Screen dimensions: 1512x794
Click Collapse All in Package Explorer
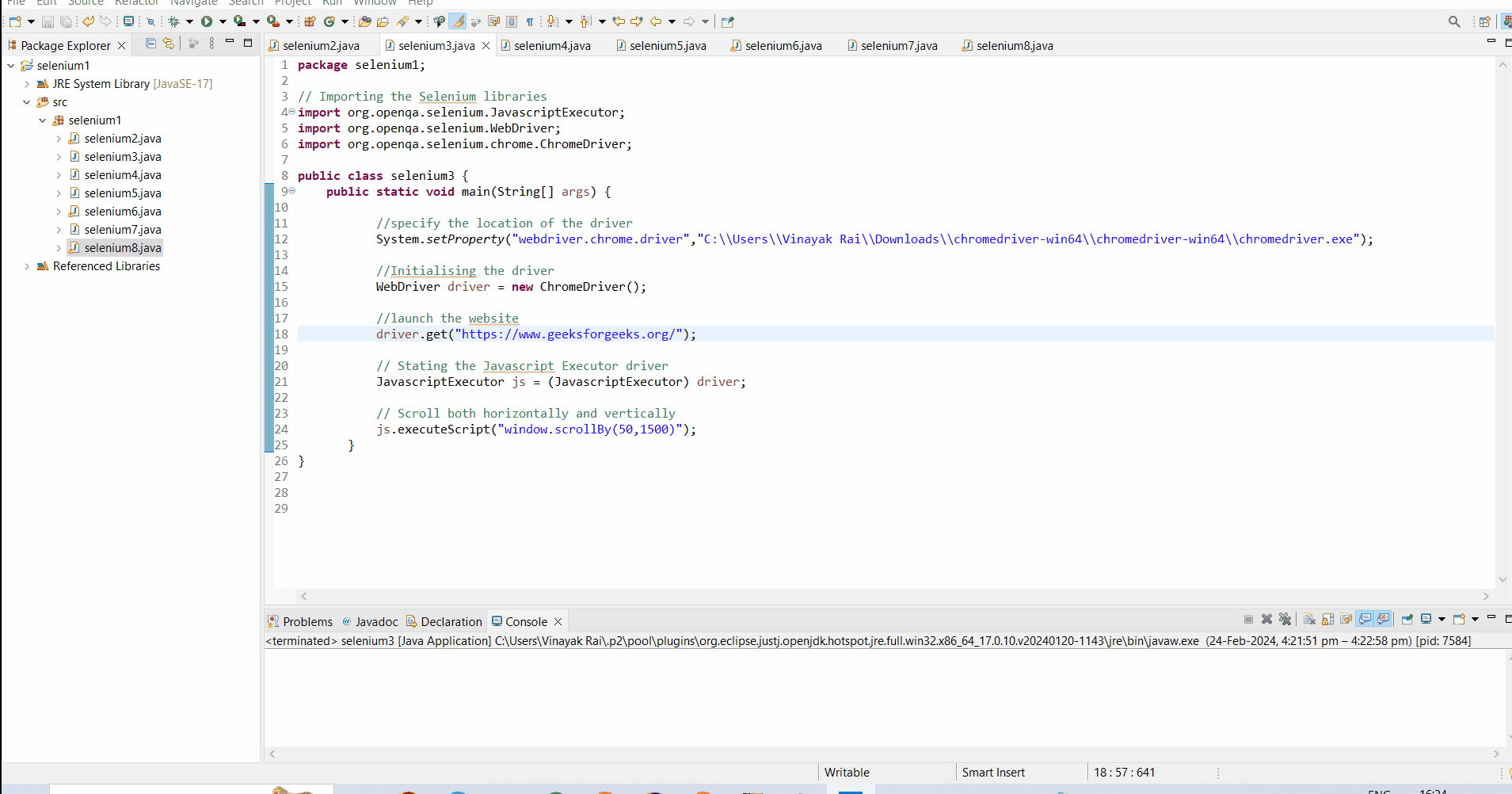(x=150, y=44)
